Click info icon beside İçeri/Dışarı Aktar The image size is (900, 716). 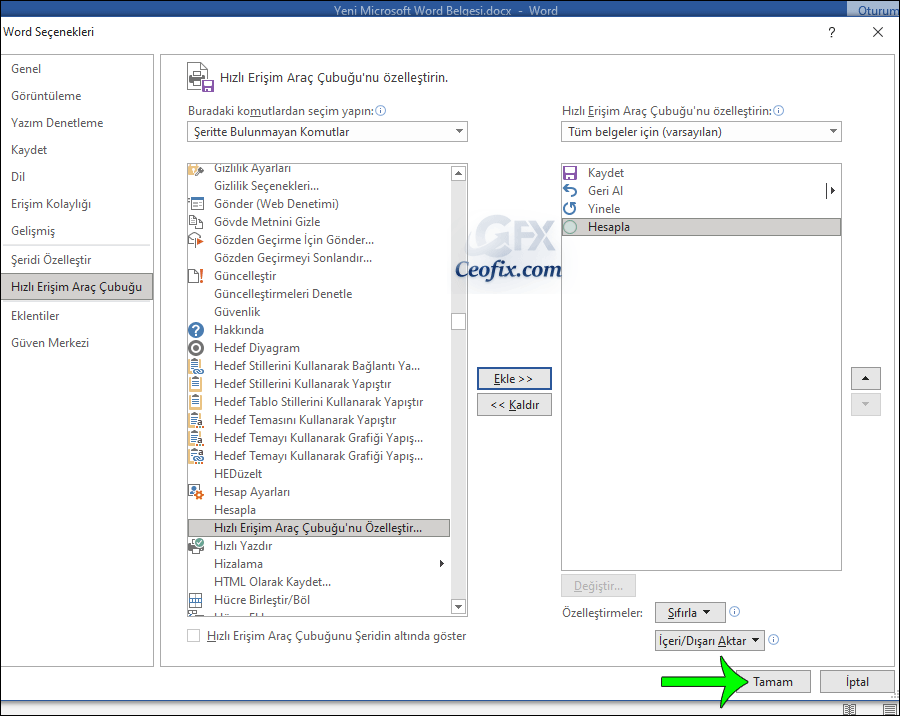(x=774, y=640)
